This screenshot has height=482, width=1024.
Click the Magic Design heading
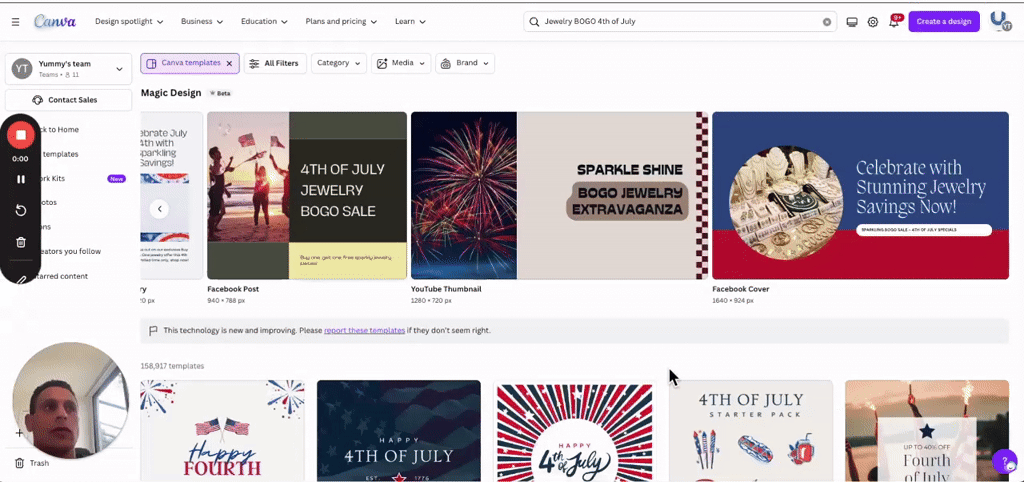coord(171,93)
